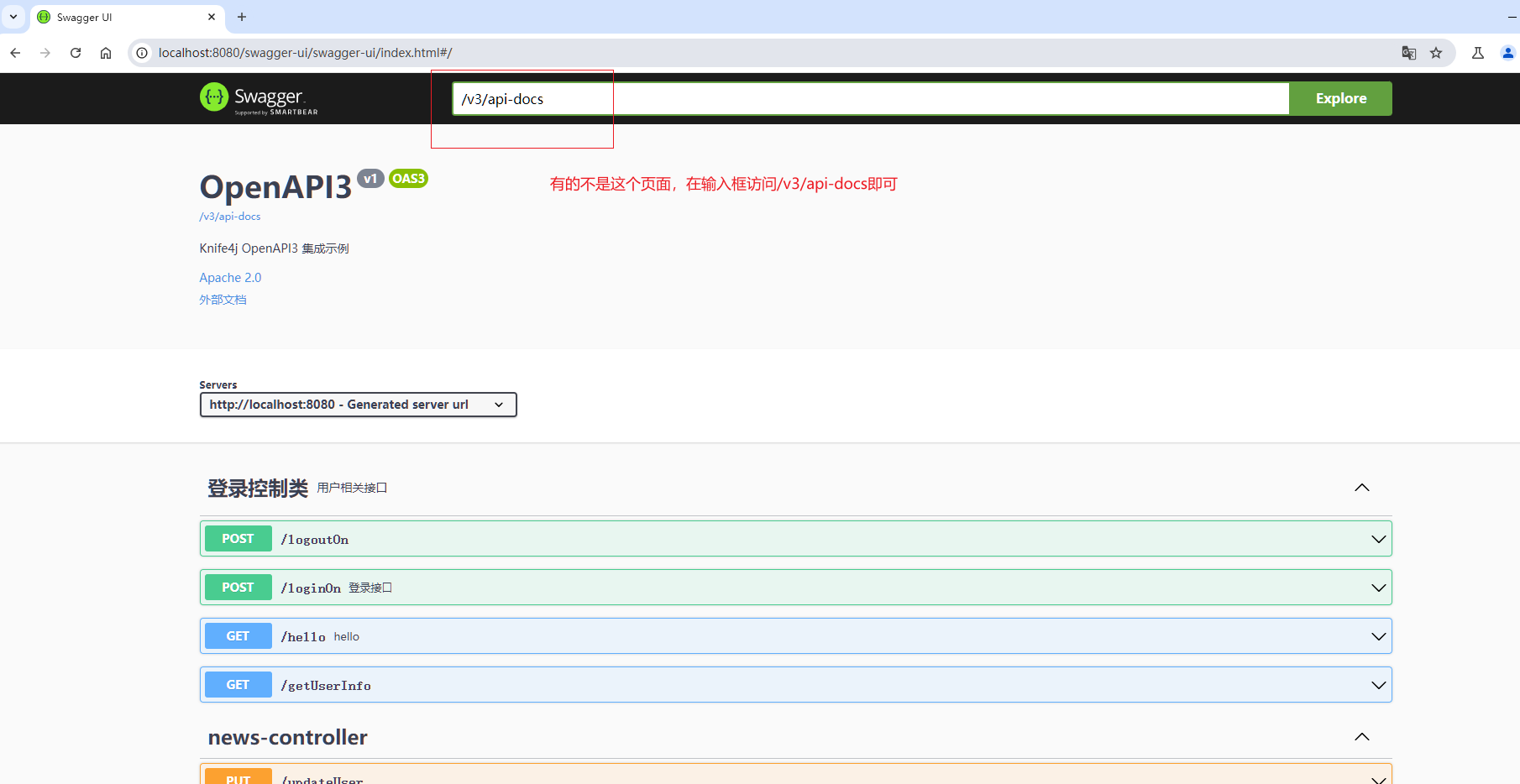Collapse the news-controller section
Image resolution: width=1520 pixels, height=784 pixels.
click(x=1361, y=736)
